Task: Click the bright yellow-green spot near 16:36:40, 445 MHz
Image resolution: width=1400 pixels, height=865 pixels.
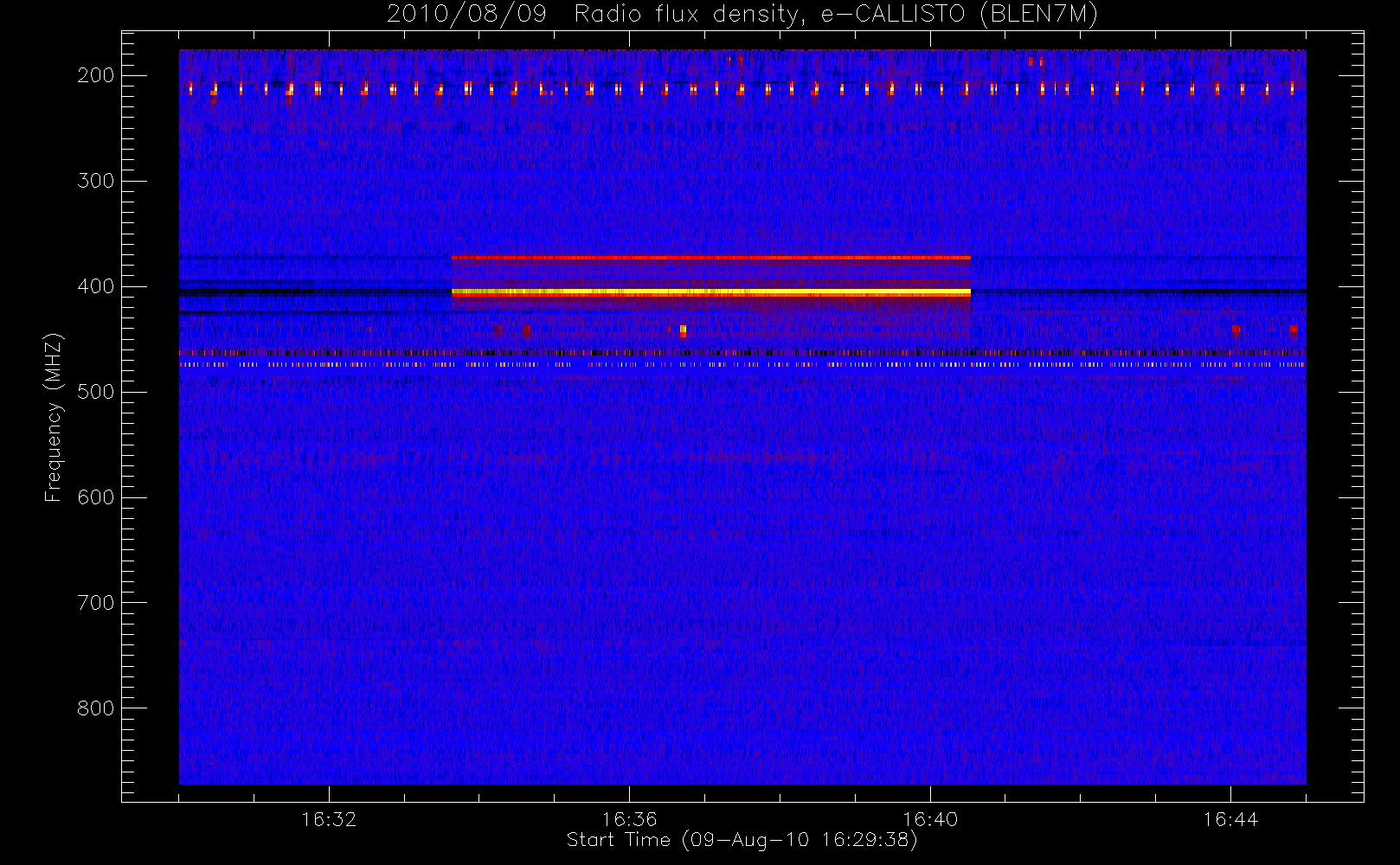Action: click(x=683, y=330)
